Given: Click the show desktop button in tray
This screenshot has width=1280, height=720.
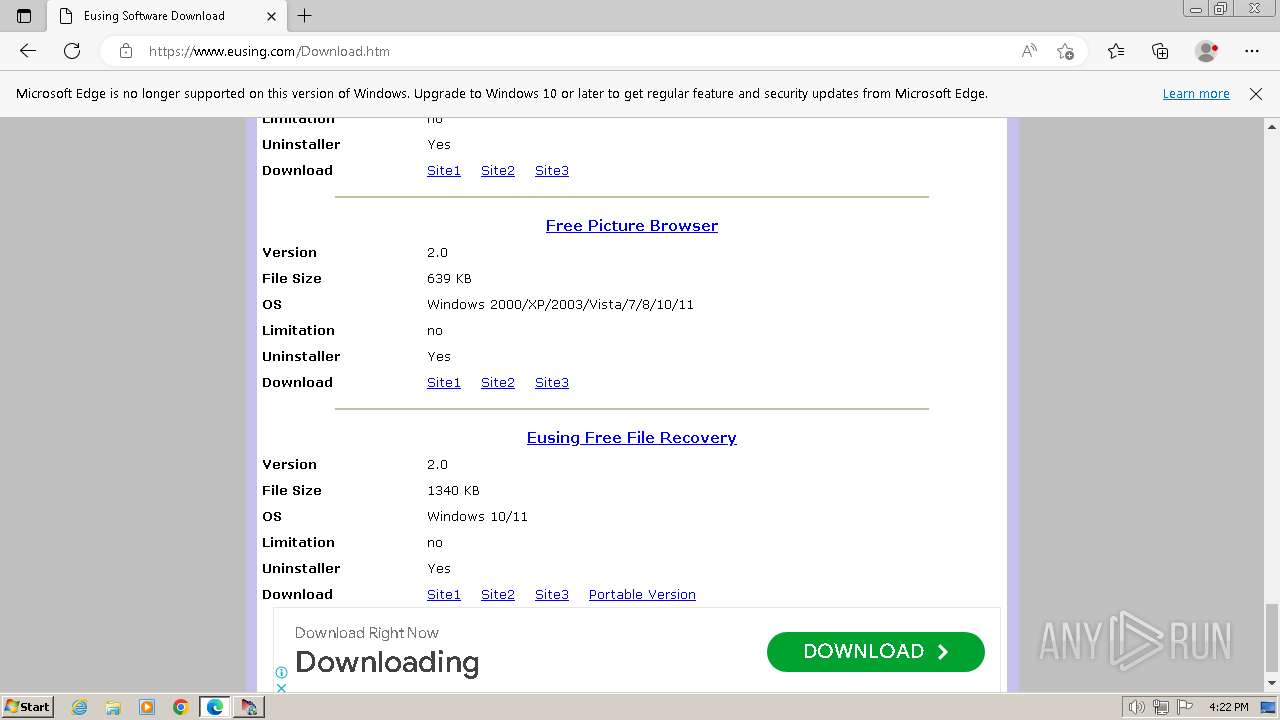Looking at the screenshot, I should [x=1268, y=707].
